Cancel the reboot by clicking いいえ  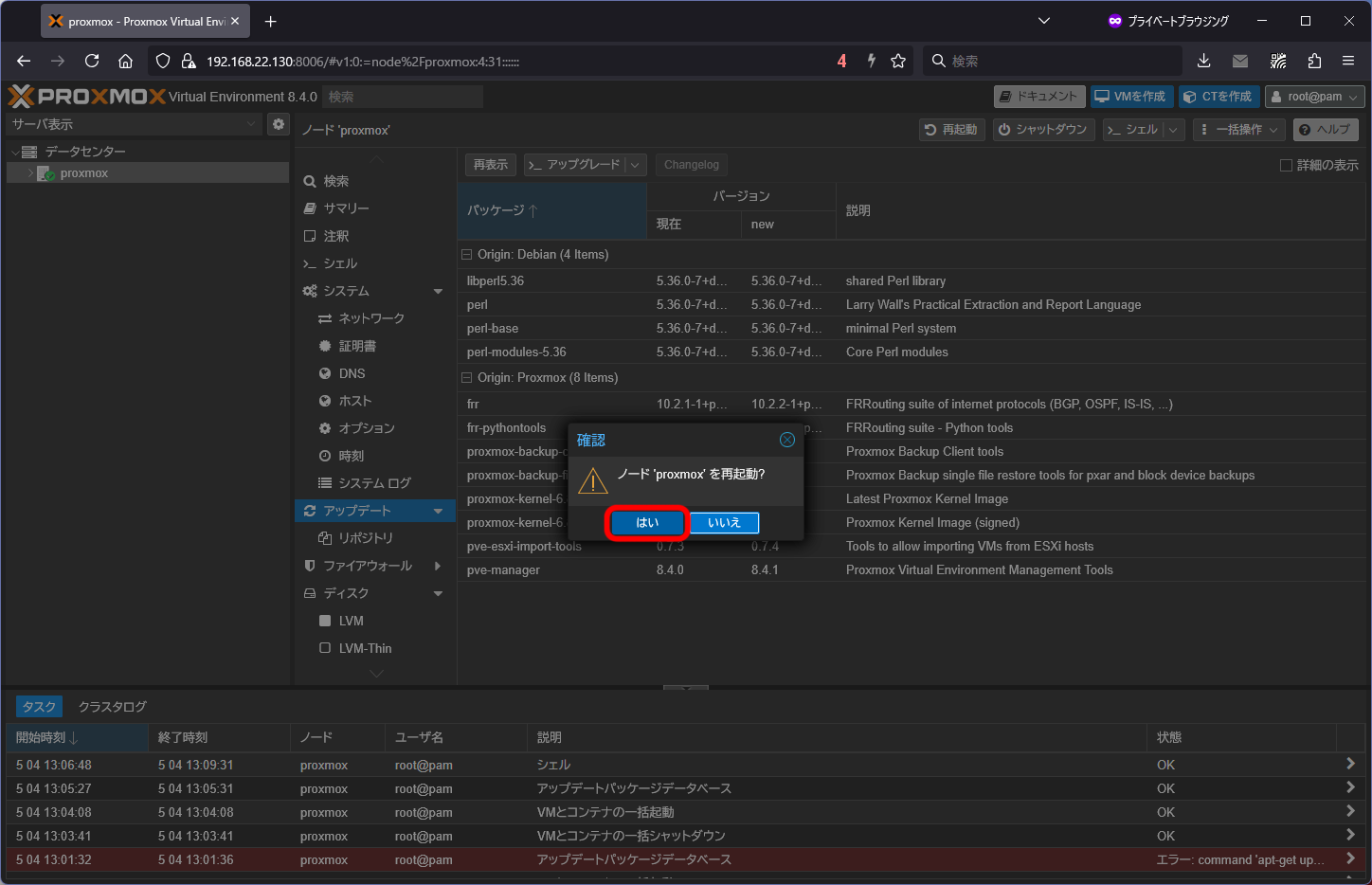click(x=724, y=523)
